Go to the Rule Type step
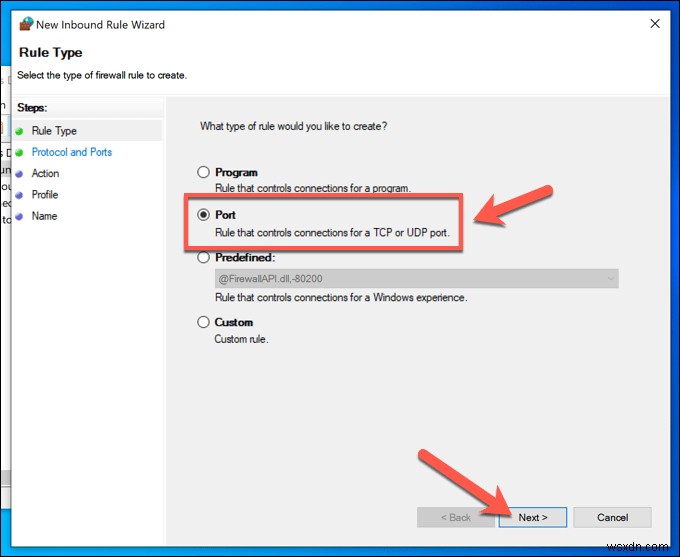 54,131
